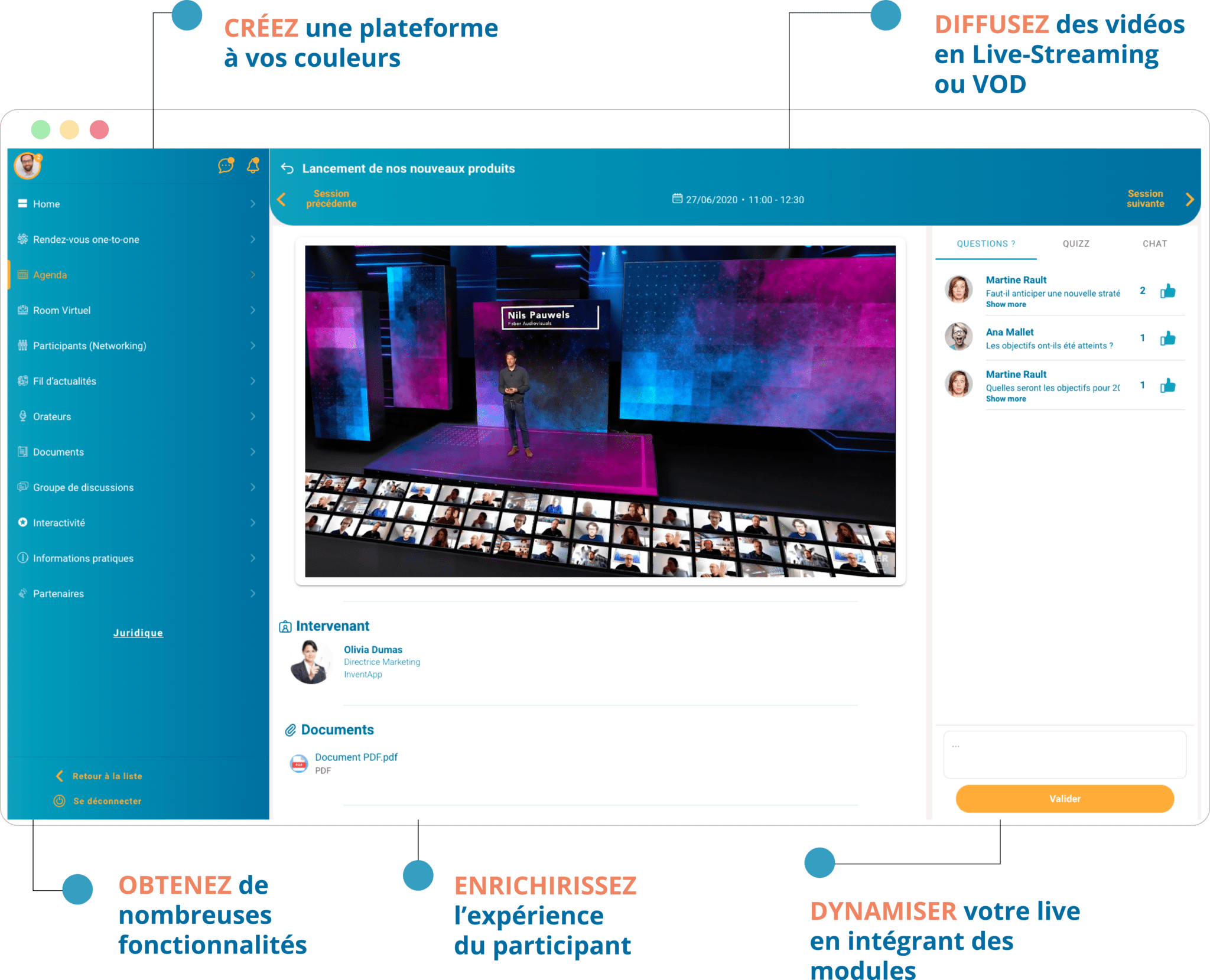Expand the Documents sidebar chevron

(253, 452)
